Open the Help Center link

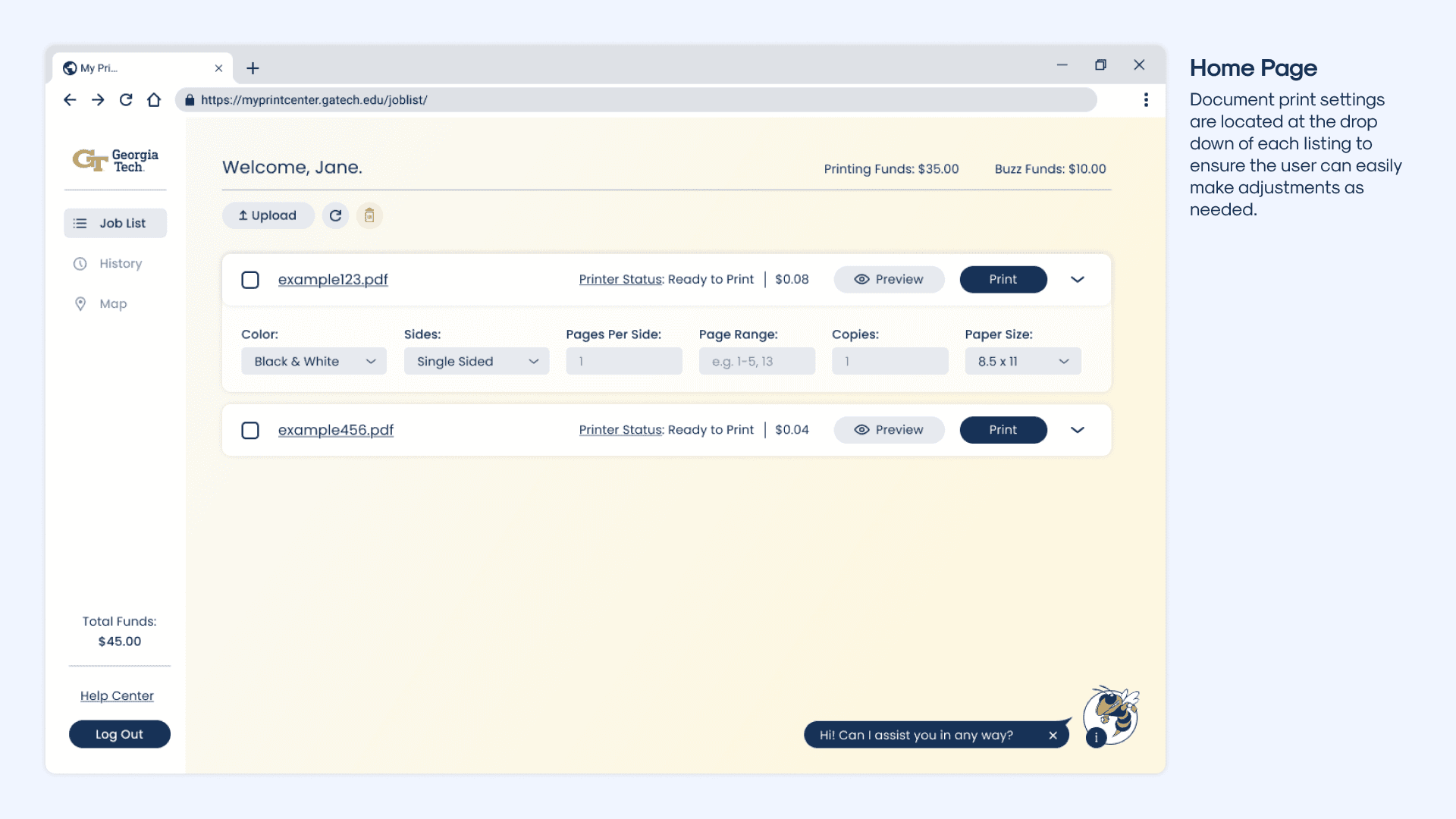tap(117, 695)
